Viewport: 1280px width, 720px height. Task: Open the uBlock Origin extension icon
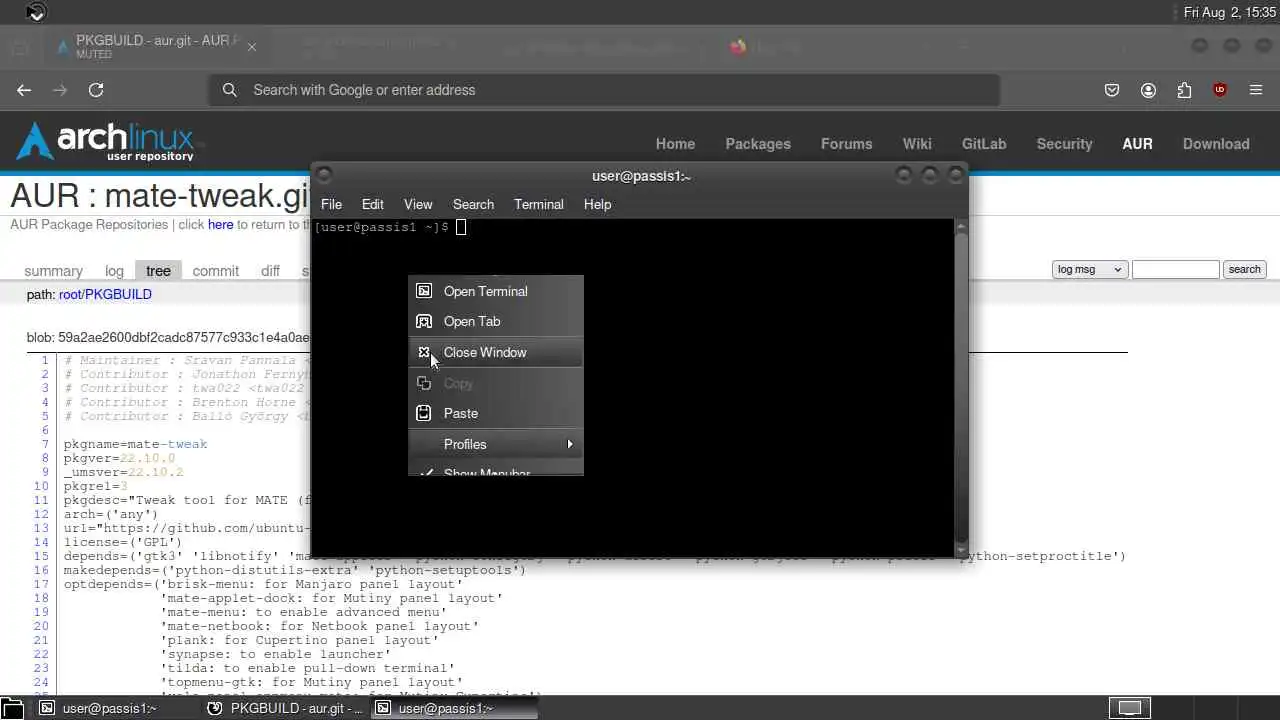click(x=1220, y=90)
